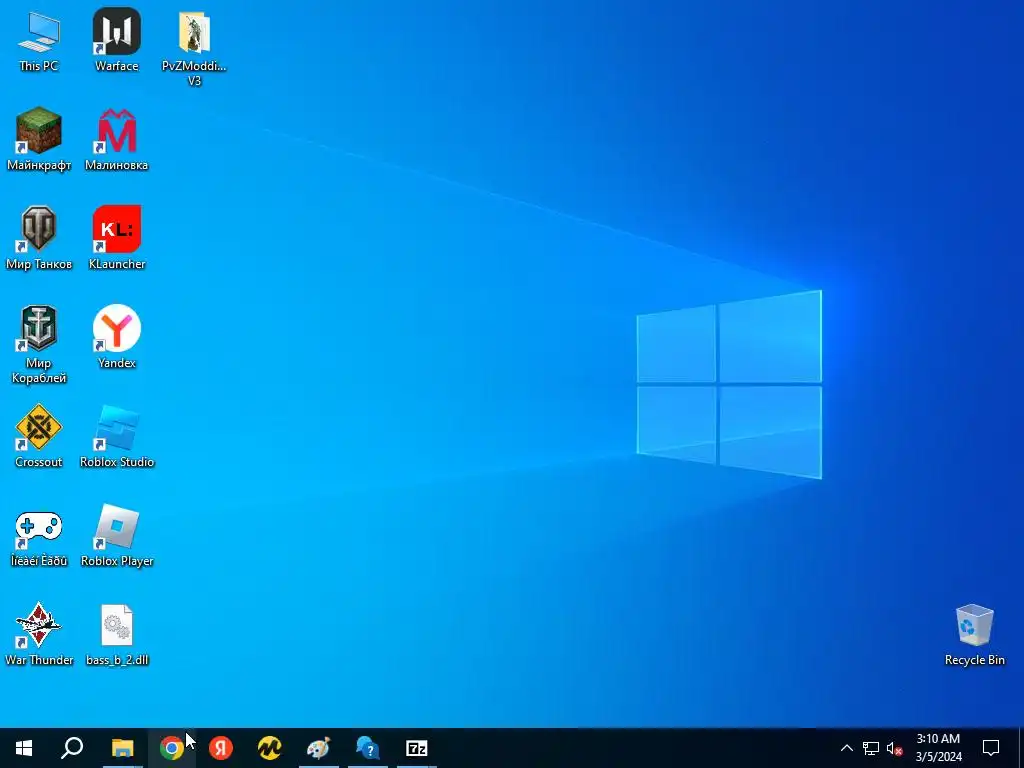Screen dimensions: 1024x768
Task: Open the Action Center notifications
Action: (991, 748)
